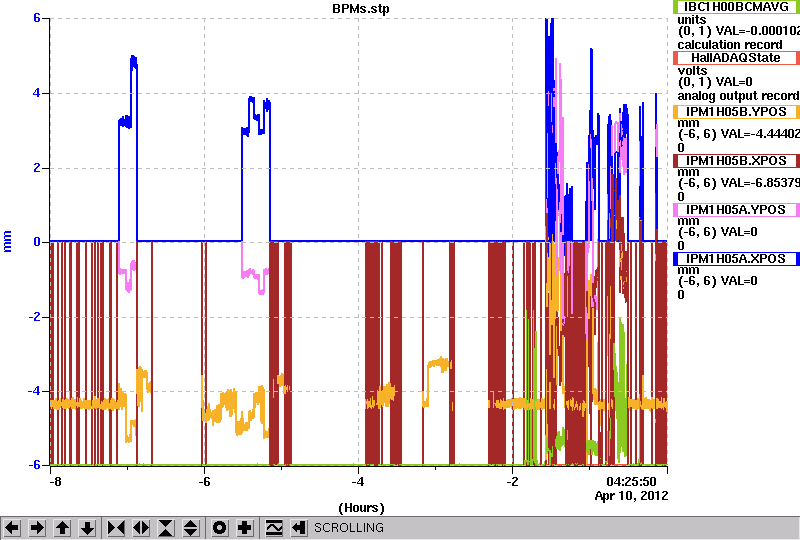Click the 'volts' unit text in legend

pos(692,71)
